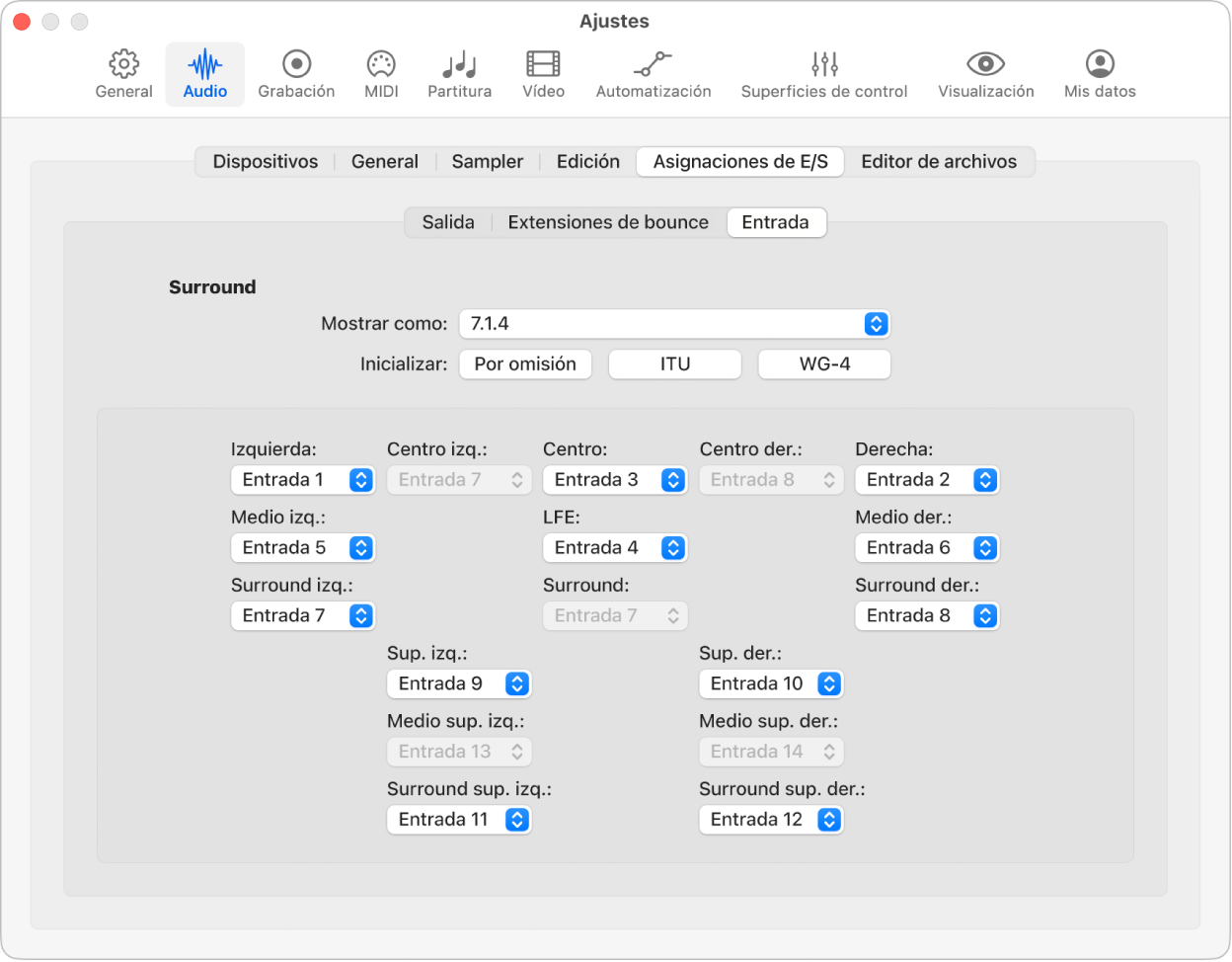This screenshot has height=962, width=1232.
Task: Click the Por omisión initialize button
Action: pos(525,364)
